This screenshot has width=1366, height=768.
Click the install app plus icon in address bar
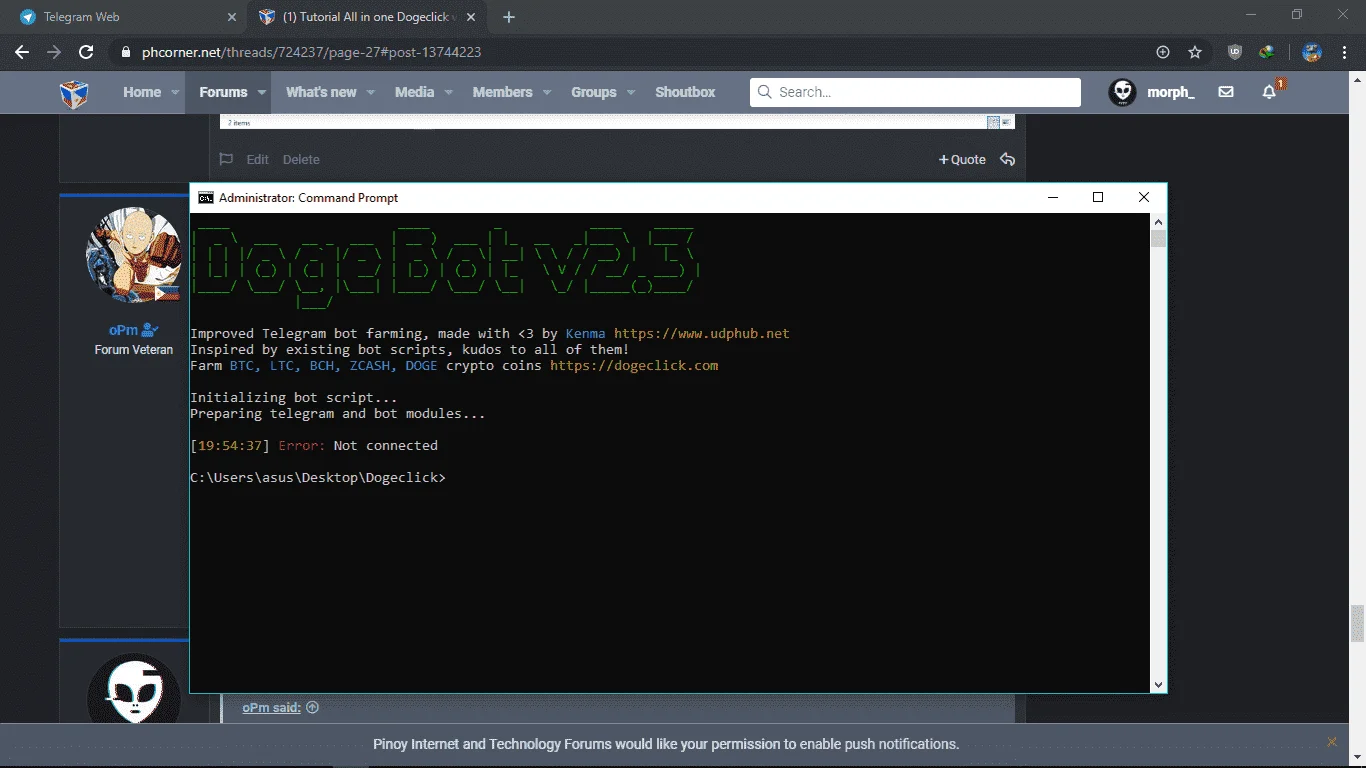tap(1163, 52)
